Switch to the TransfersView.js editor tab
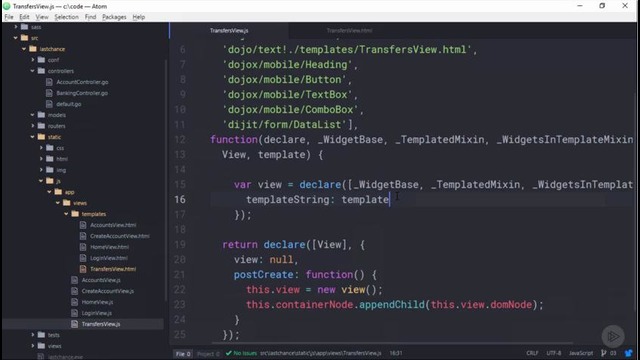The image size is (640, 360). point(229,30)
